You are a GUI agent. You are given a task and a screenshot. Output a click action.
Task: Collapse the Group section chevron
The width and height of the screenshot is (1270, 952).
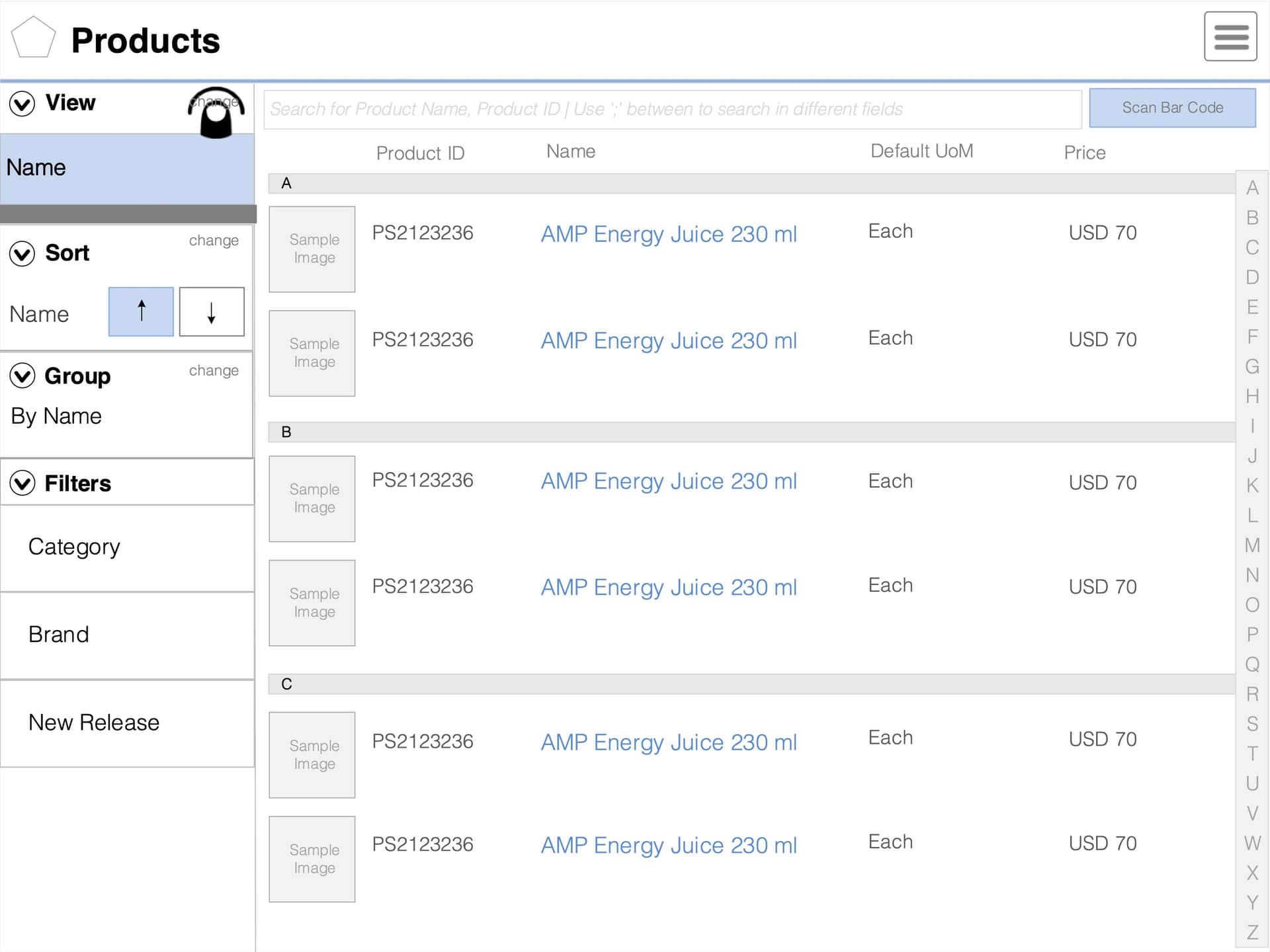[x=22, y=376]
